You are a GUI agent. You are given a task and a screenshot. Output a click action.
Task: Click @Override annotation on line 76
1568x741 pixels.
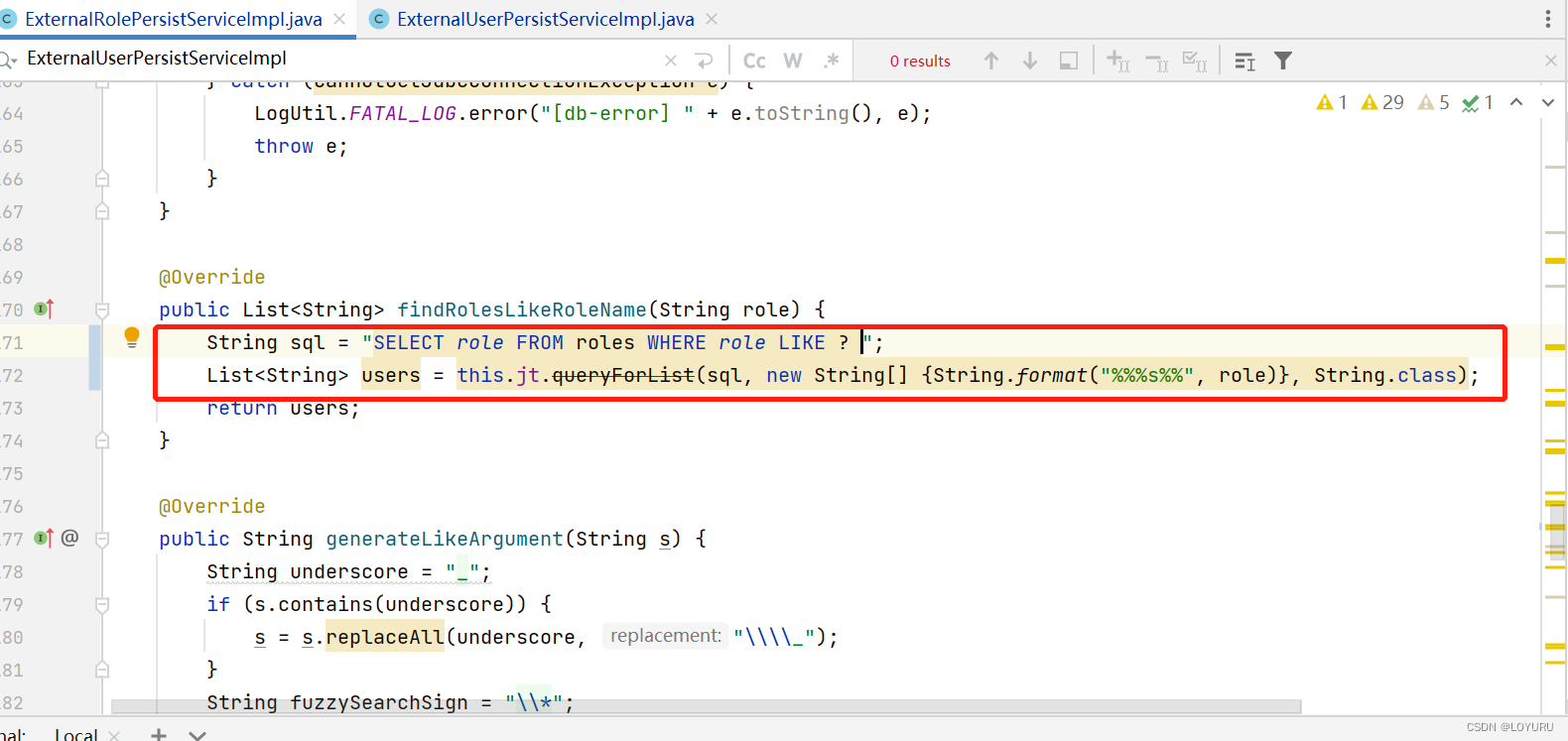coord(212,506)
